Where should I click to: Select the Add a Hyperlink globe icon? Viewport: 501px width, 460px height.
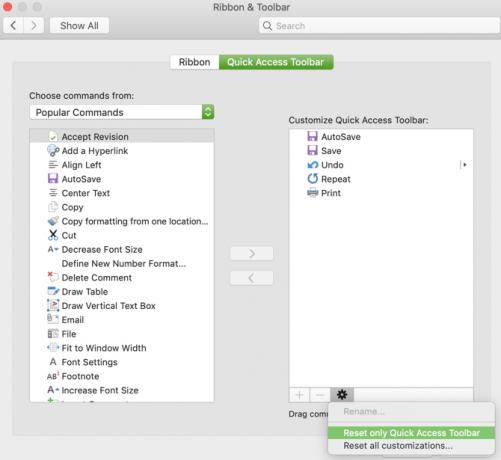pos(53,151)
